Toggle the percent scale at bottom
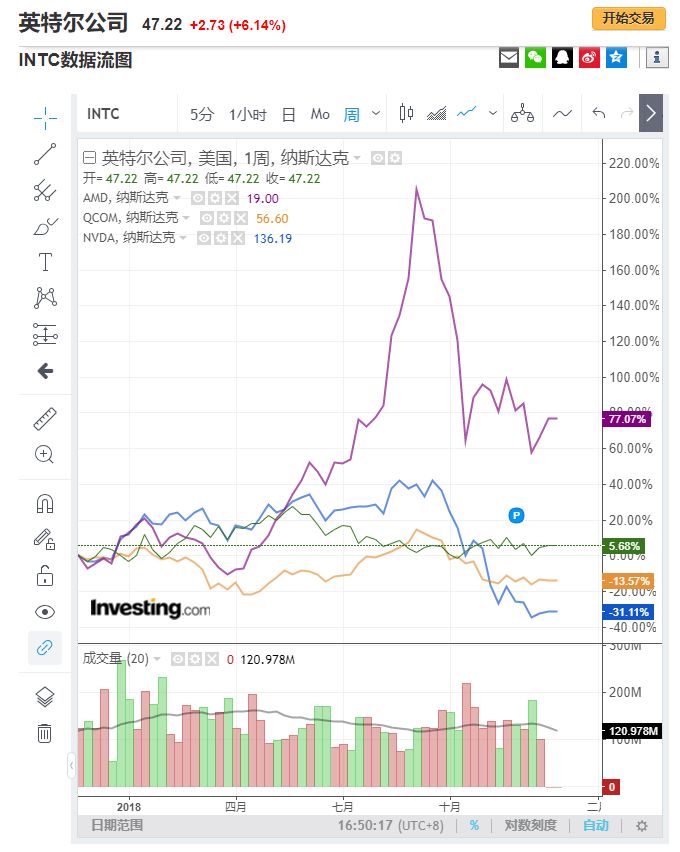 pos(474,826)
